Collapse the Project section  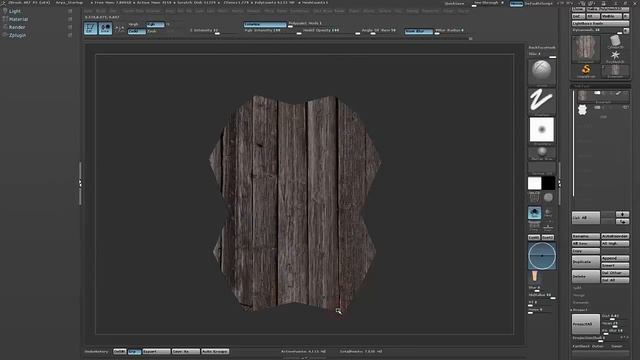(580, 310)
